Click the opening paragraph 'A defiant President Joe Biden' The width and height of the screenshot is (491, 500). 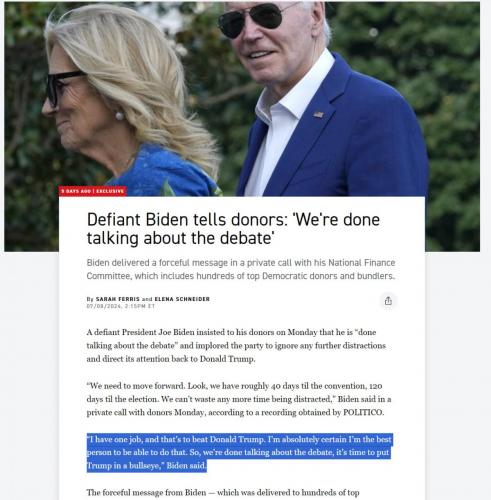236,346
